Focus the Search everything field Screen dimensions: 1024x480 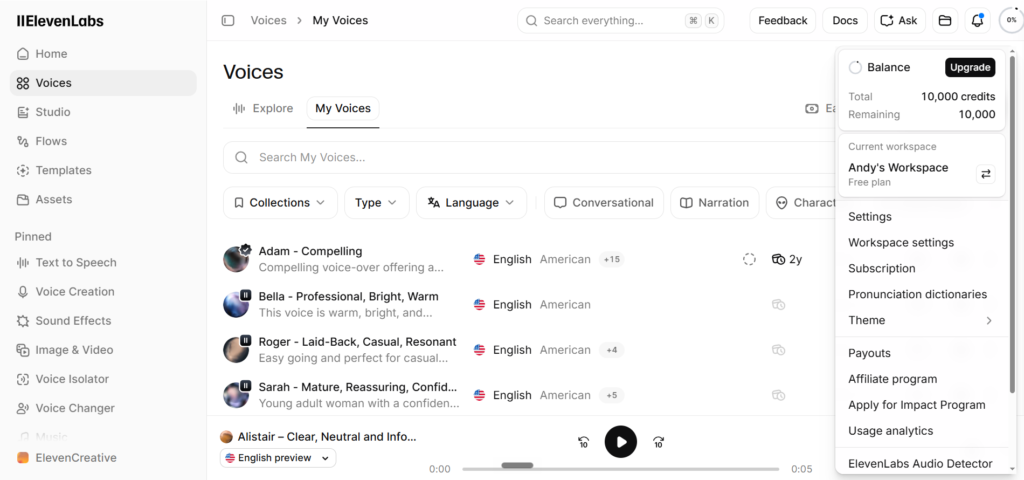[x=620, y=20]
